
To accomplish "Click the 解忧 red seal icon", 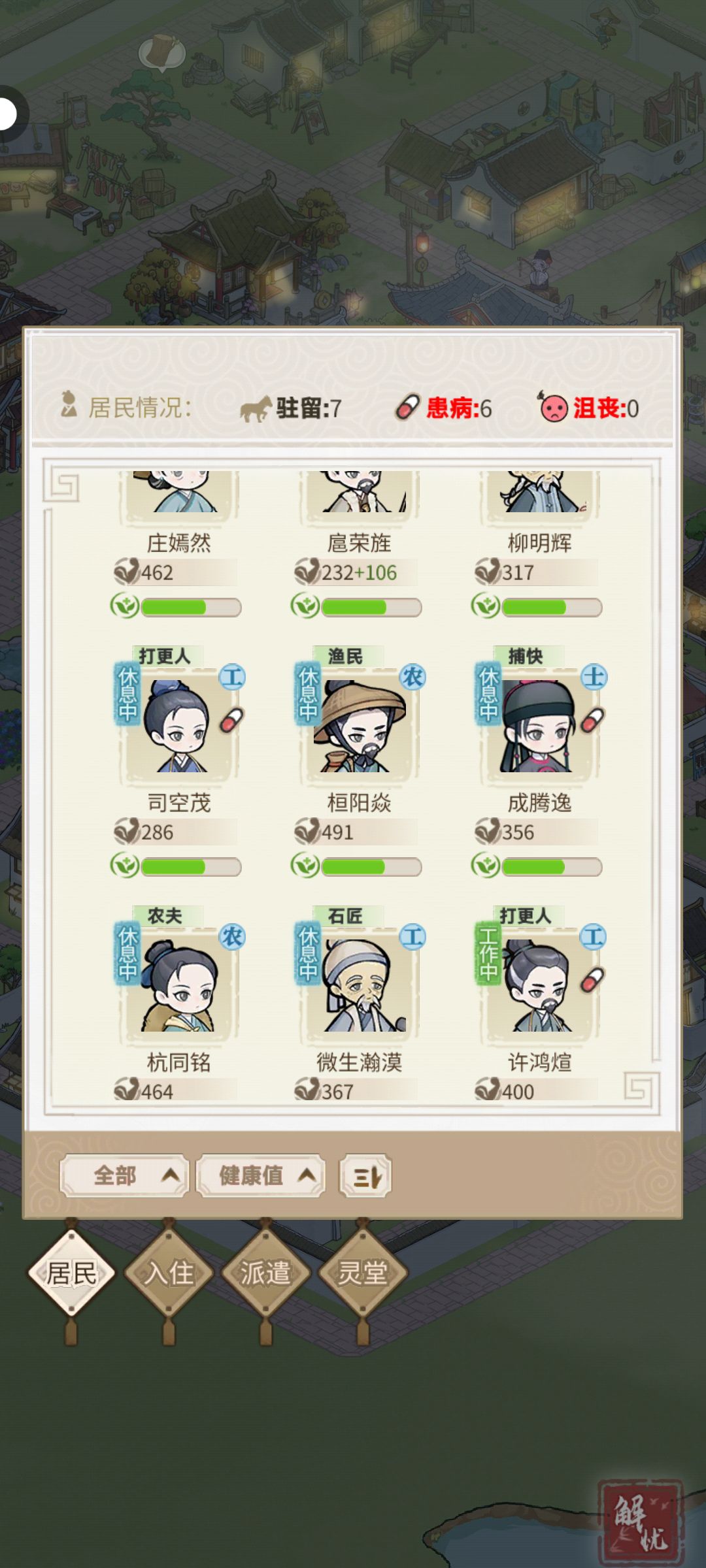I will coord(641,1522).
